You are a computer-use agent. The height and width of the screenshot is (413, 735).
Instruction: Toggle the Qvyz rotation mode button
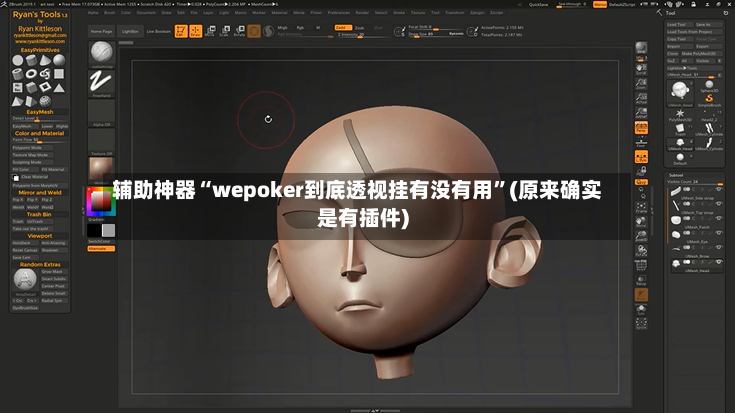click(x=641, y=182)
